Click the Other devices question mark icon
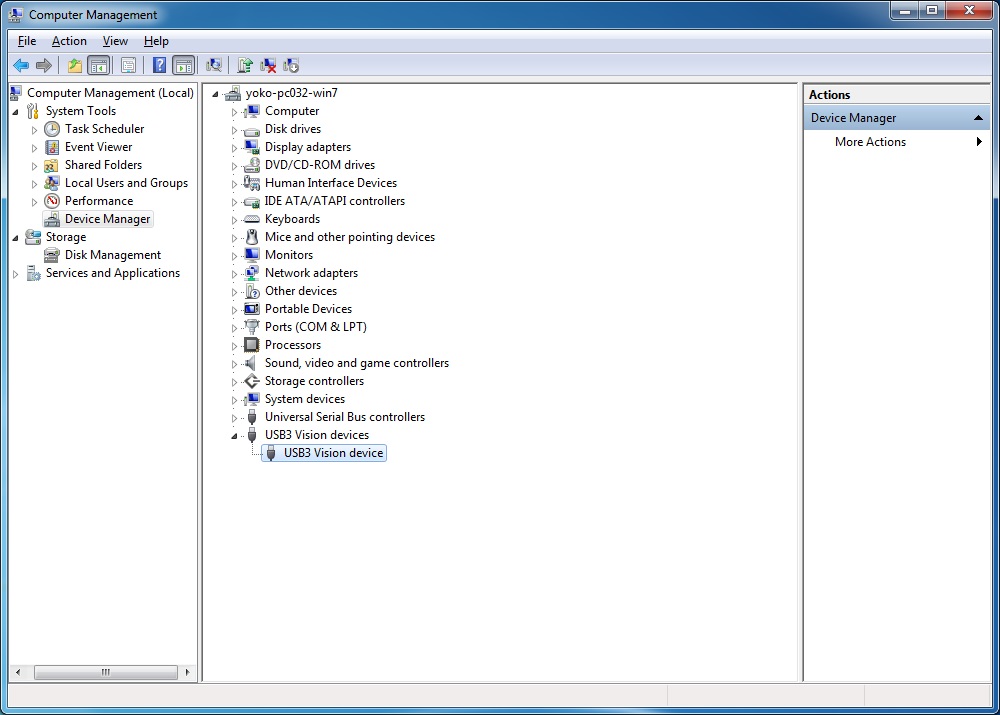Image resolution: width=1000 pixels, height=715 pixels. coord(253,291)
